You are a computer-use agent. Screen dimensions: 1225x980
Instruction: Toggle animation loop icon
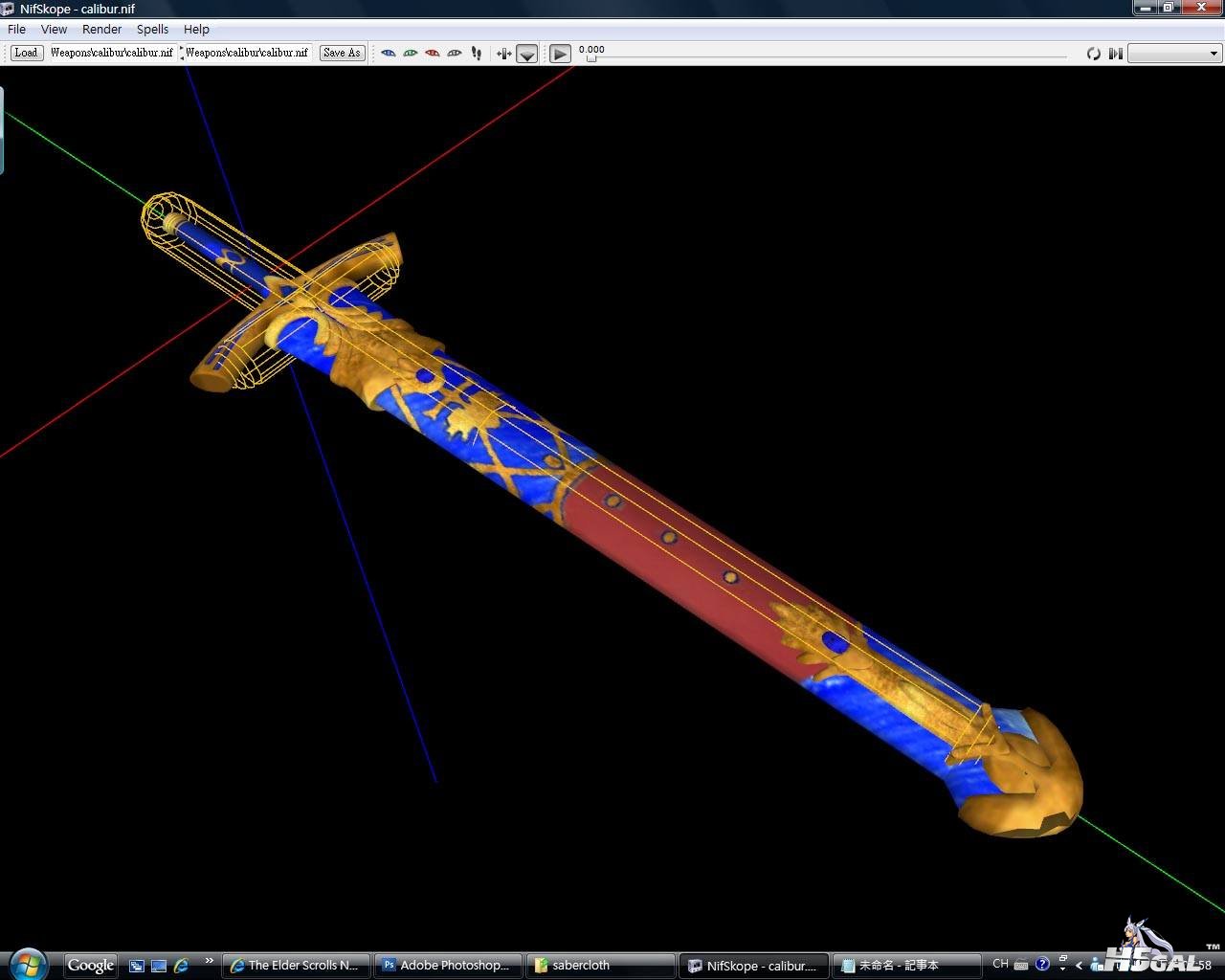pyautogui.click(x=1093, y=54)
